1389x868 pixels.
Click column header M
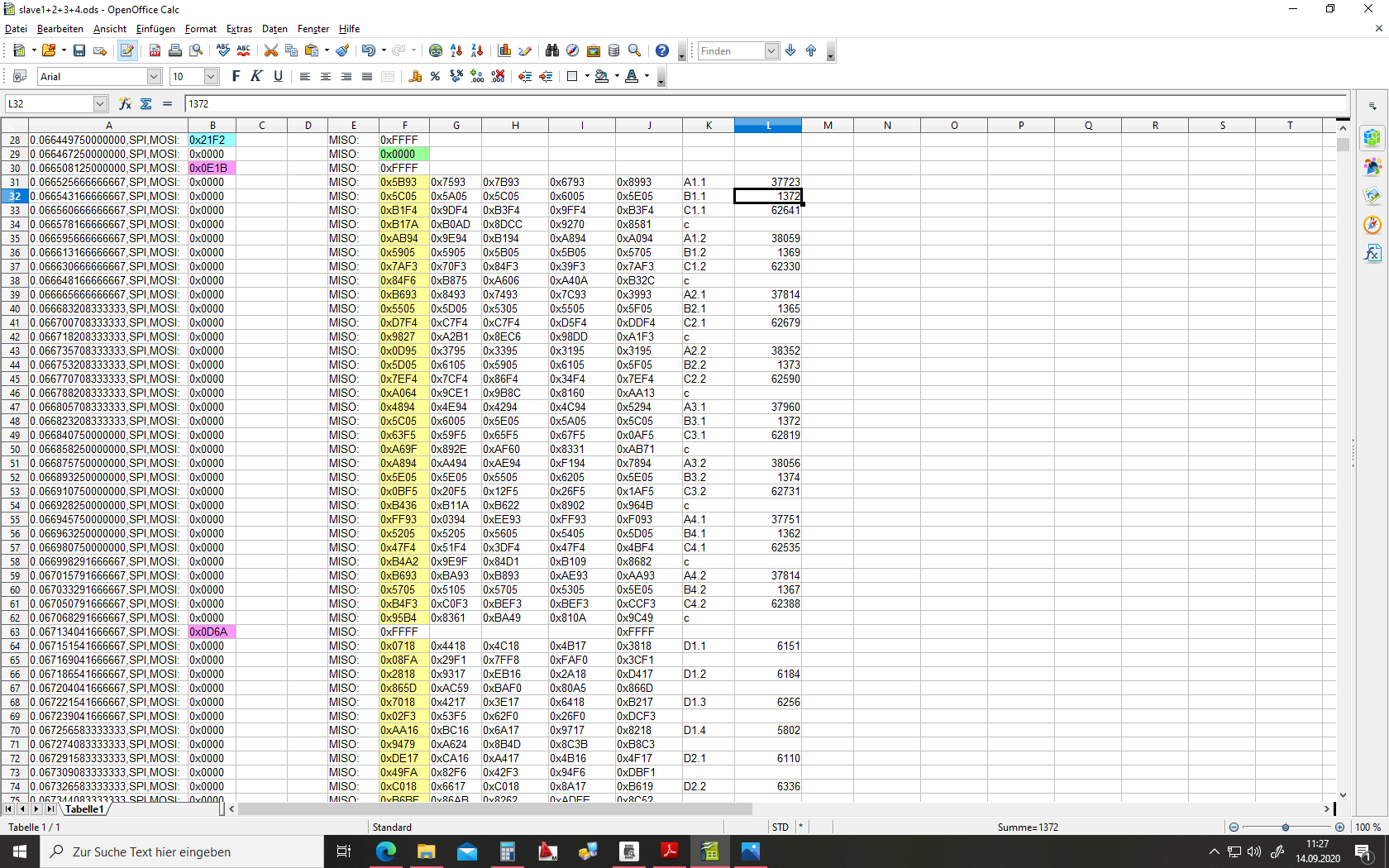click(x=827, y=126)
